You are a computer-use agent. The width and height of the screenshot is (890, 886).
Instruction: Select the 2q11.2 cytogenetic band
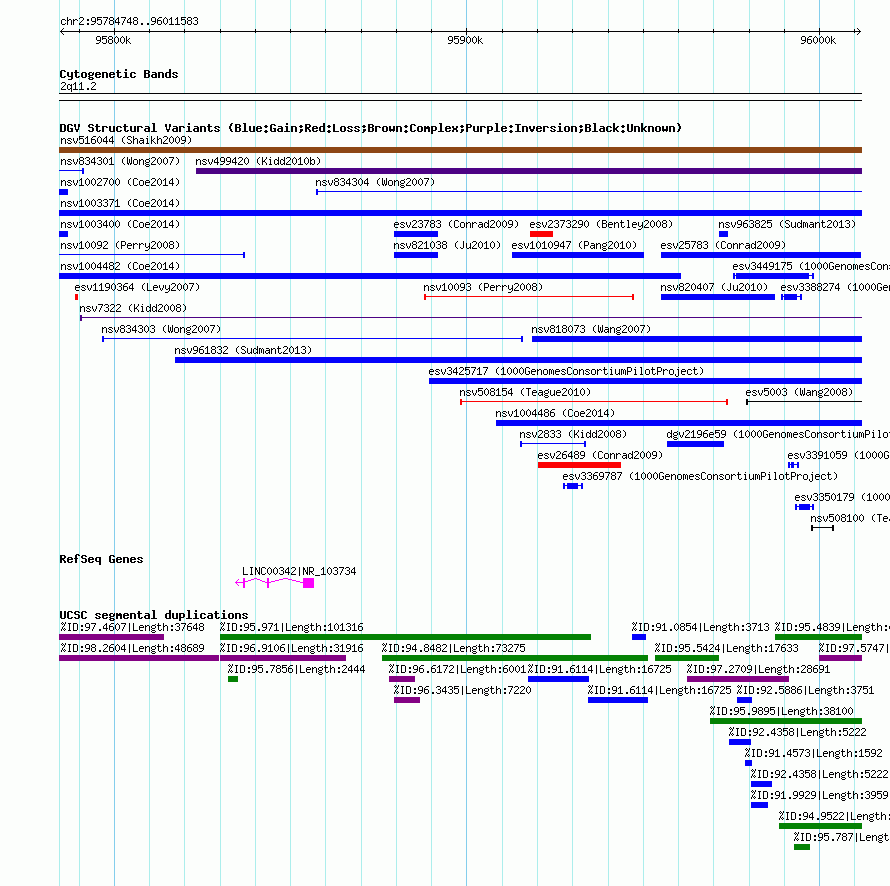point(460,97)
